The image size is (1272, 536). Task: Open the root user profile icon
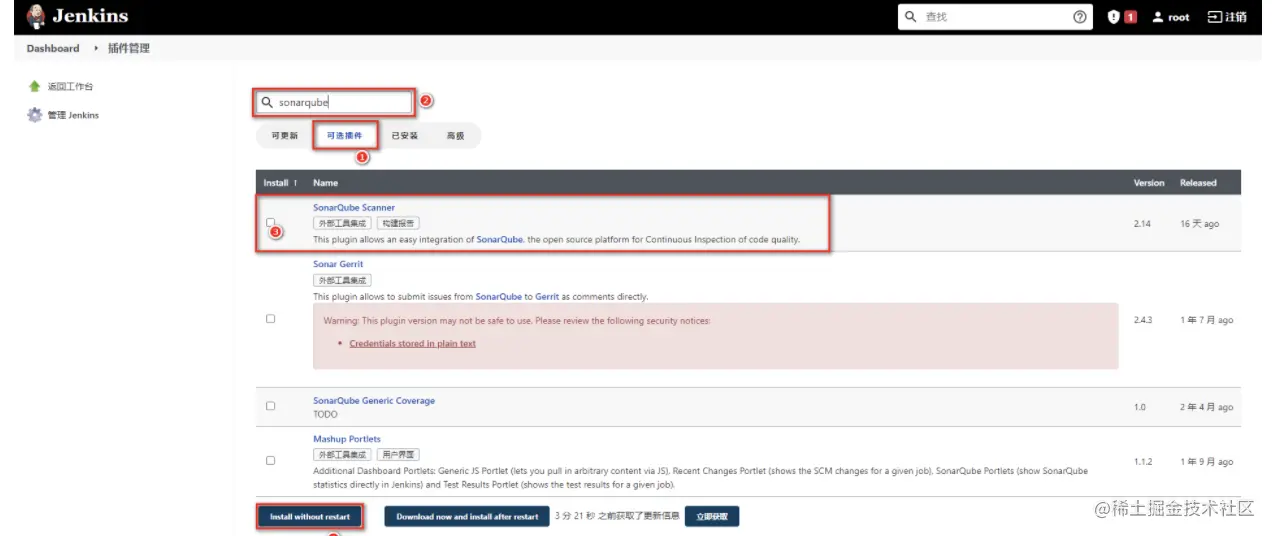click(1158, 17)
